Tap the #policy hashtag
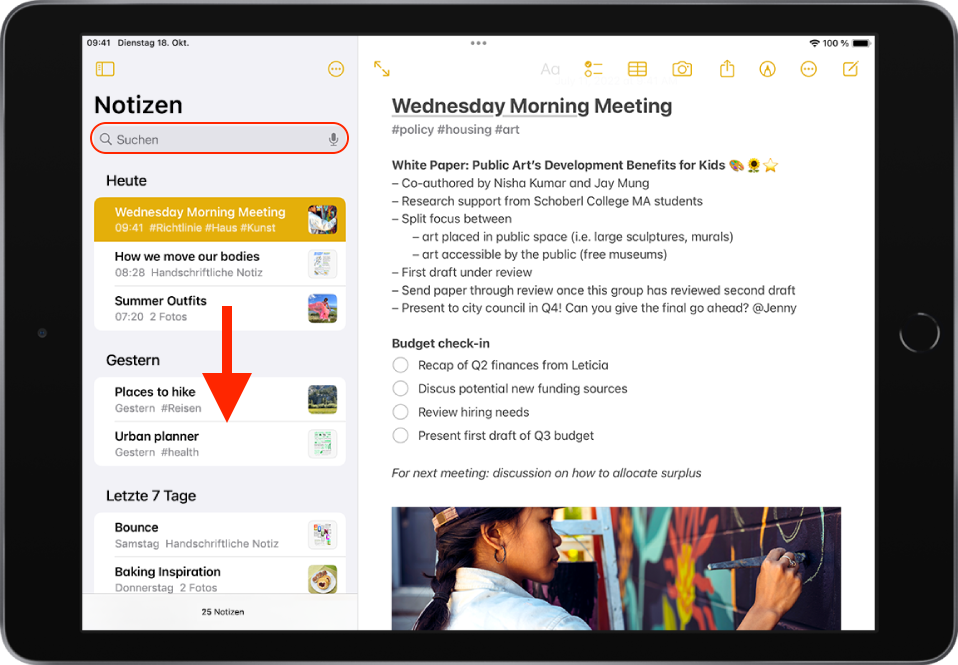The height and width of the screenshot is (665, 958). coord(411,130)
